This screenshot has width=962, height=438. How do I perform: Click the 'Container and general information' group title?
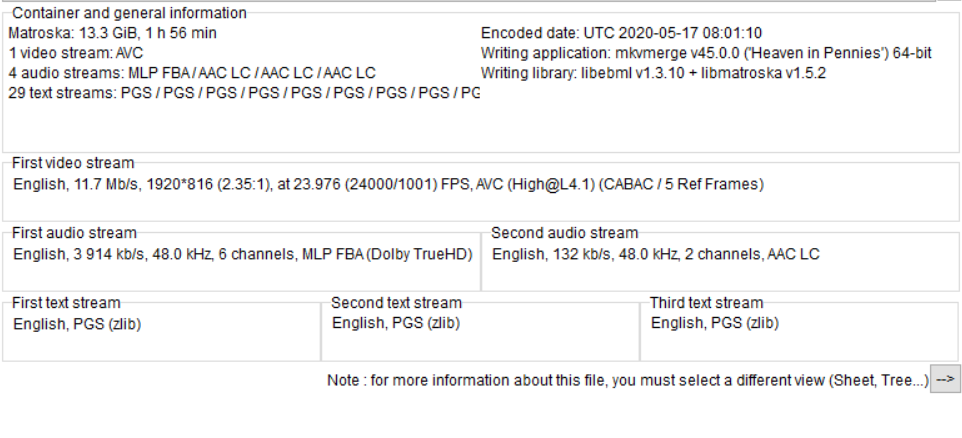click(x=129, y=13)
